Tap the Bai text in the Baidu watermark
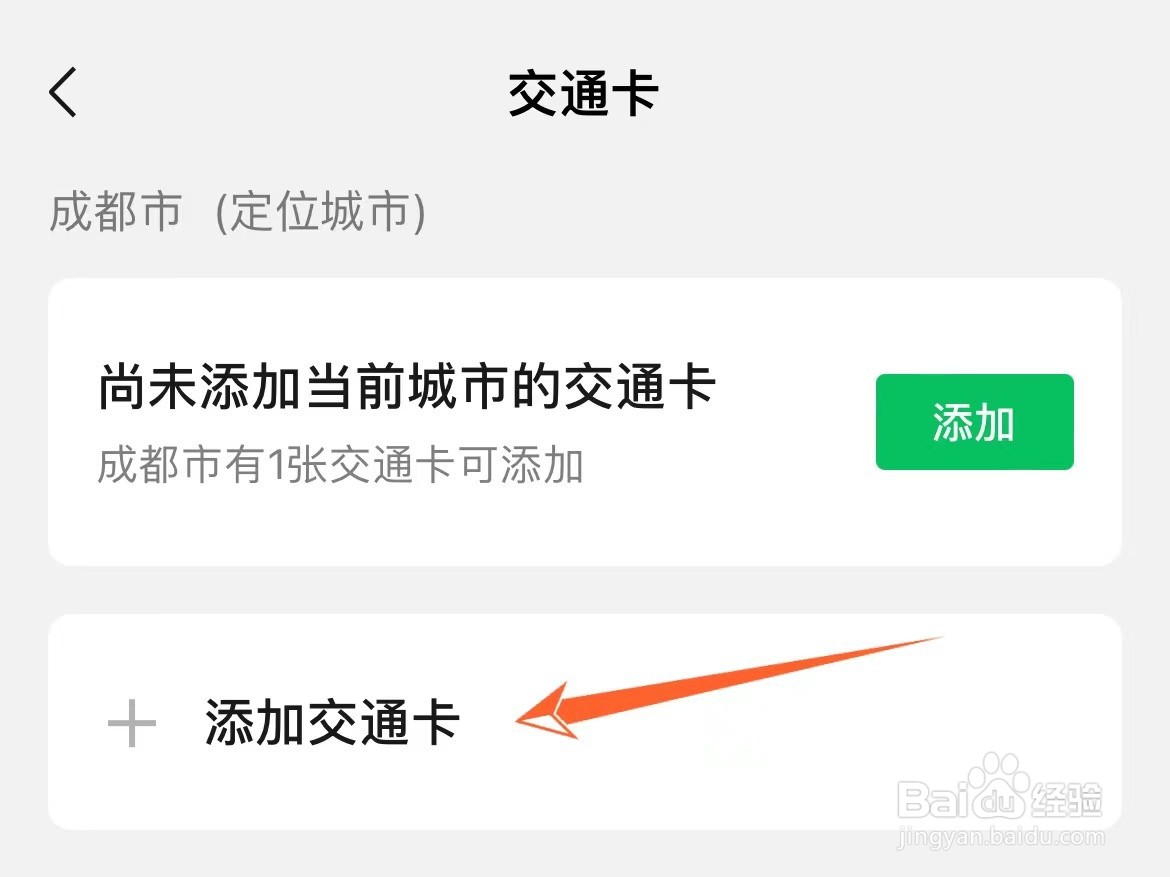1170x877 pixels. click(x=932, y=799)
